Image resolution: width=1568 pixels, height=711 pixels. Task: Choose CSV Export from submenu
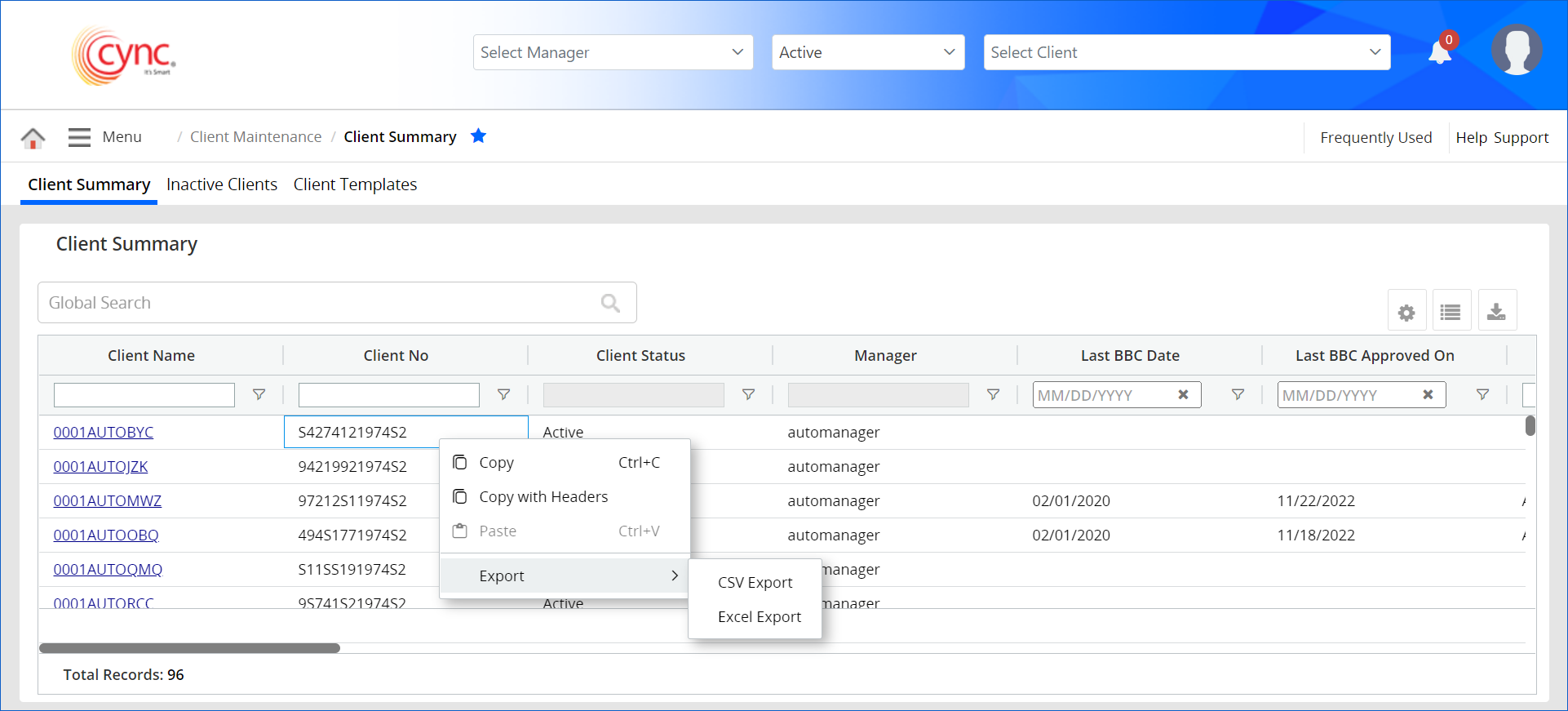click(755, 583)
